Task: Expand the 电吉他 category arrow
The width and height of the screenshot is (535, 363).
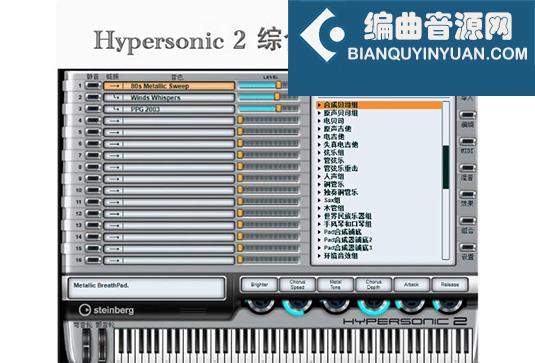Action: [320, 136]
